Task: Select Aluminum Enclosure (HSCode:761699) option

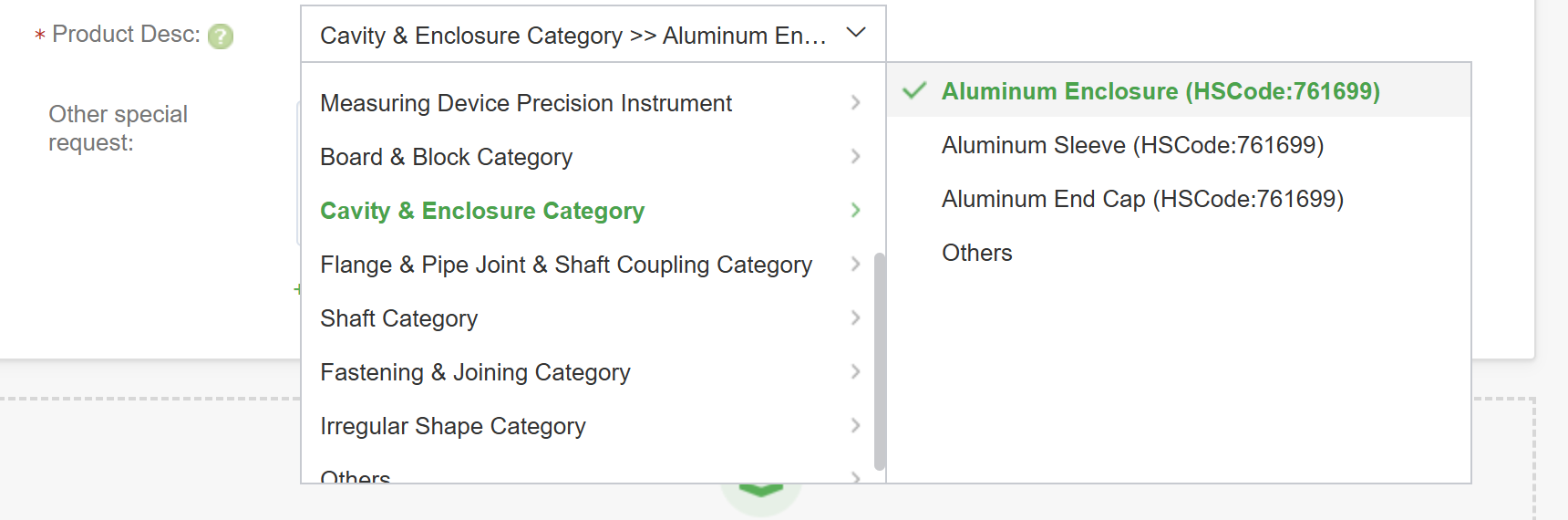Action: pos(1161,91)
